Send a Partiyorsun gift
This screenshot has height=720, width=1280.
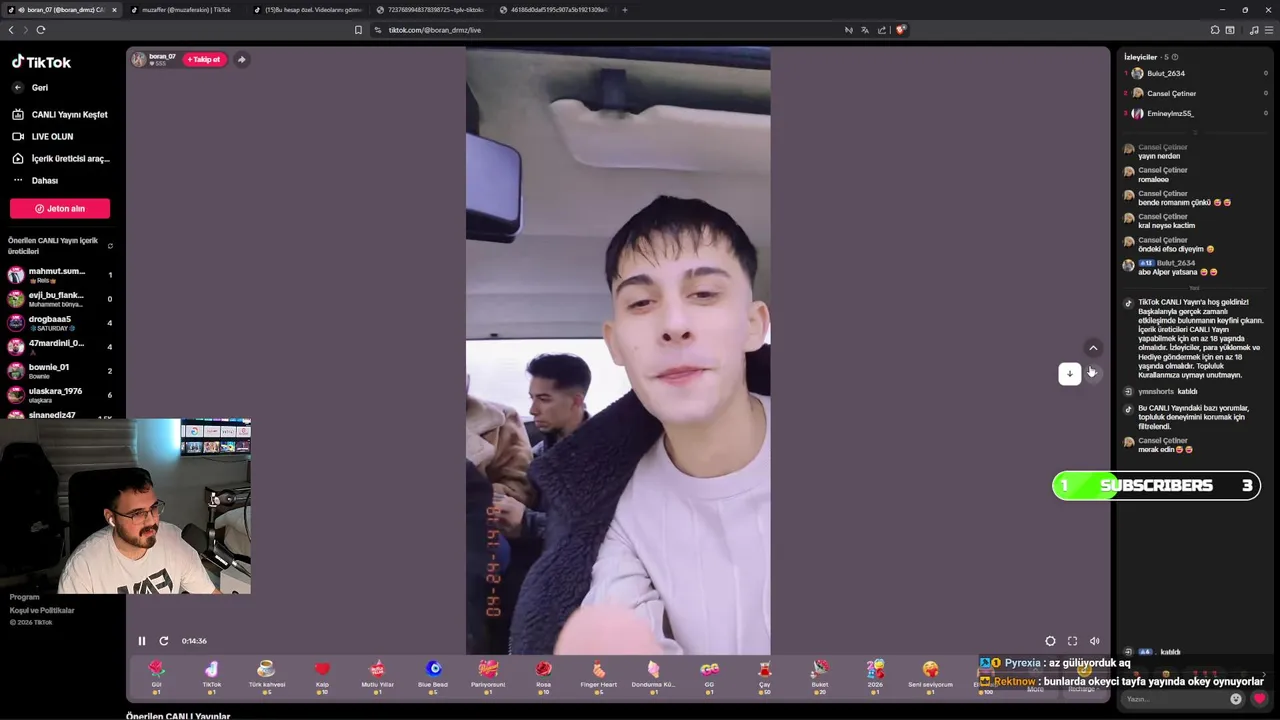click(x=488, y=676)
